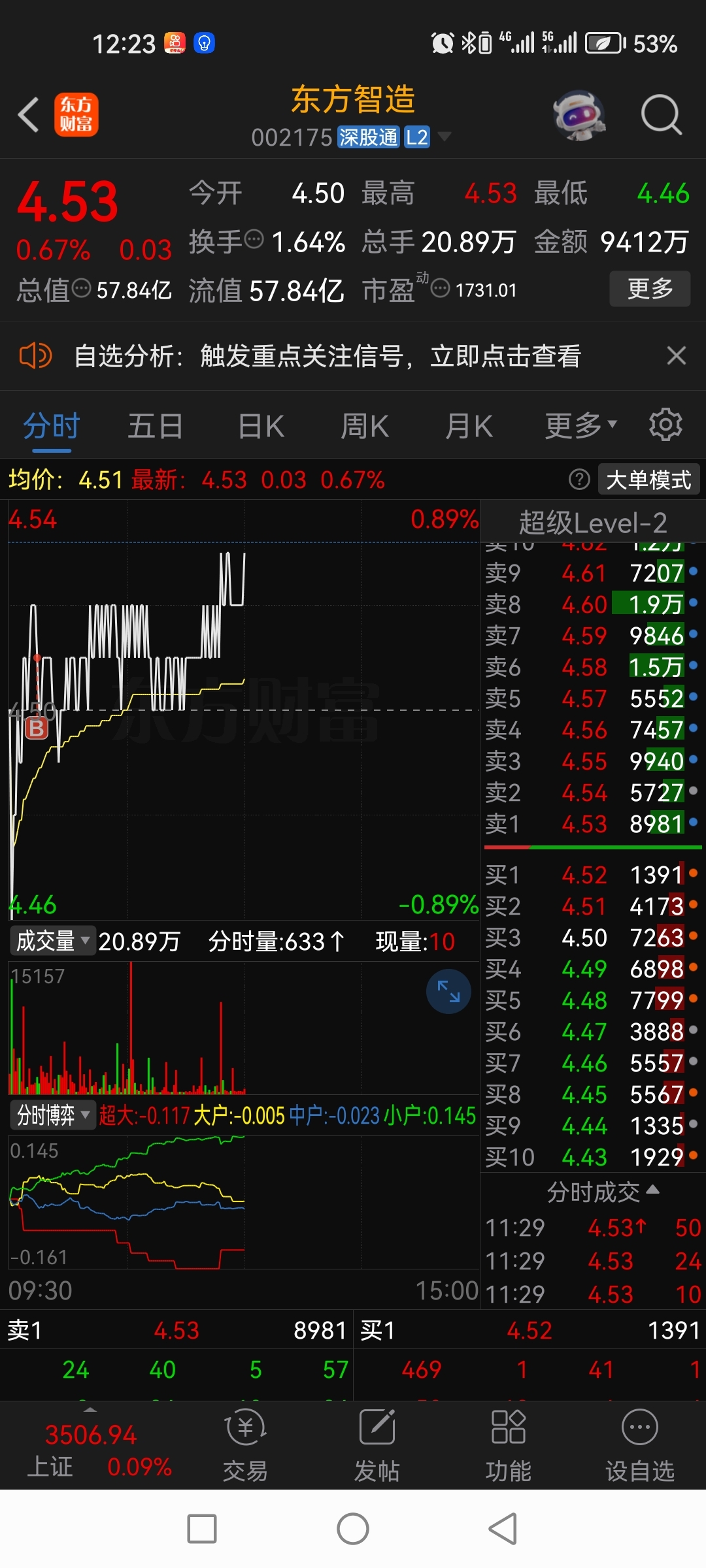The width and height of the screenshot is (706, 1568).
Task: Tap bottom 买1 4.52 1391 queue header
Action: pos(530,1330)
